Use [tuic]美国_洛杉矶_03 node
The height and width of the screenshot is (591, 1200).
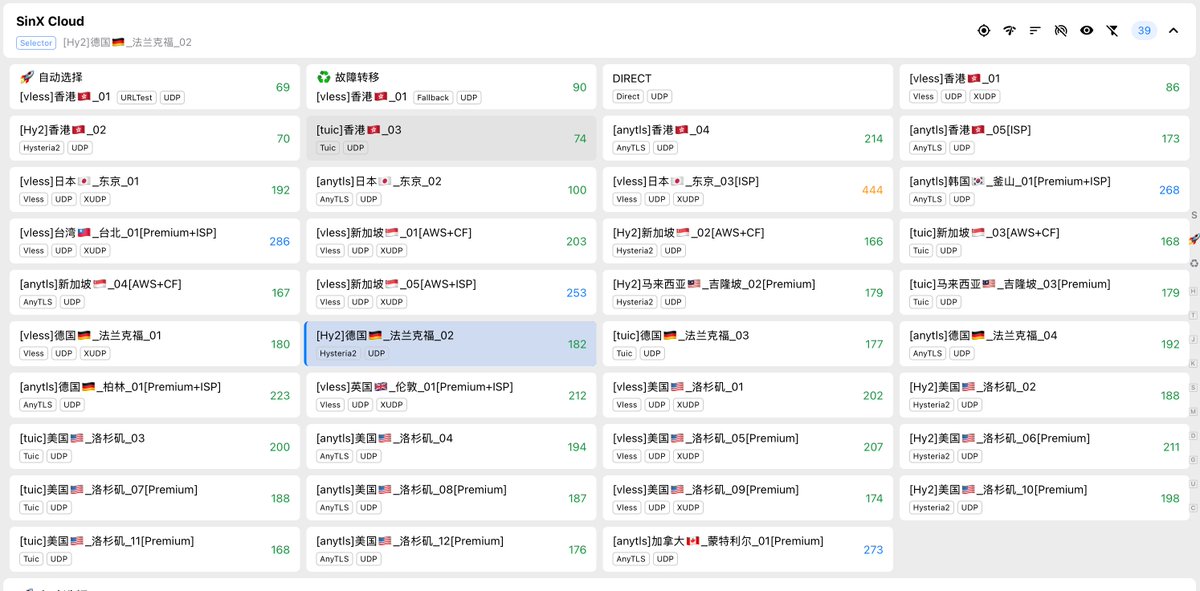(x=155, y=447)
